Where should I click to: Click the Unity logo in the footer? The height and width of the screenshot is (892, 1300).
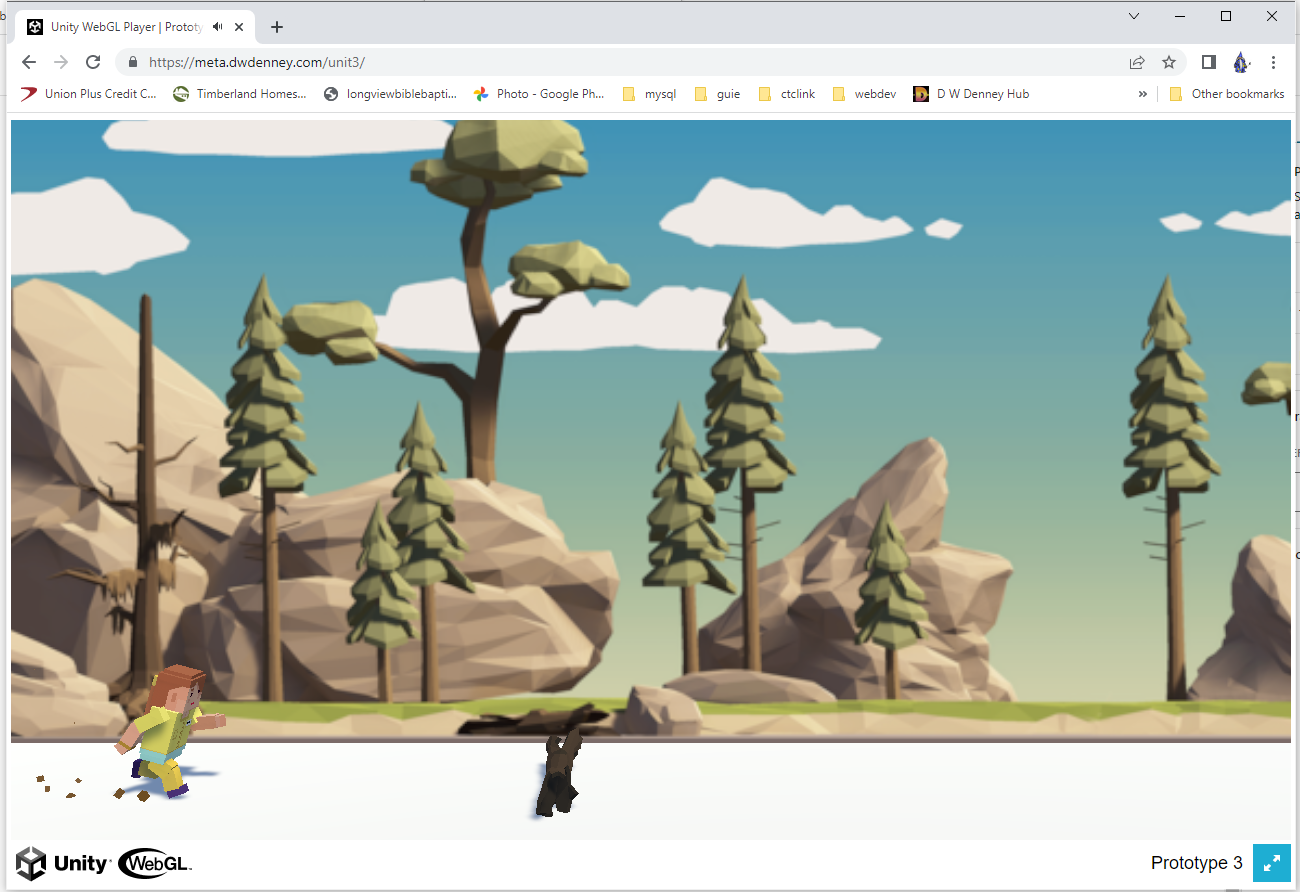pyautogui.click(x=62, y=864)
